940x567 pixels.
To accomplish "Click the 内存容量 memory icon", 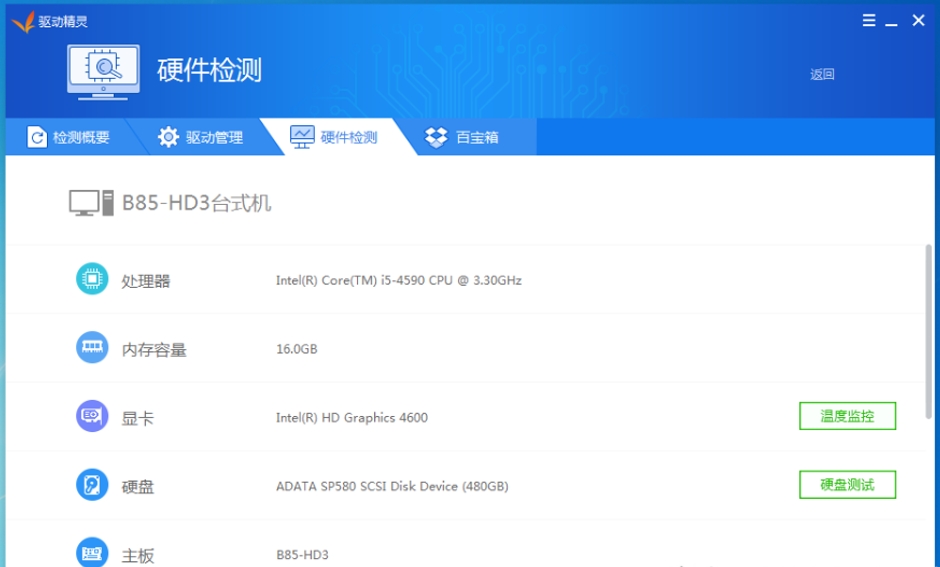I will [92, 347].
